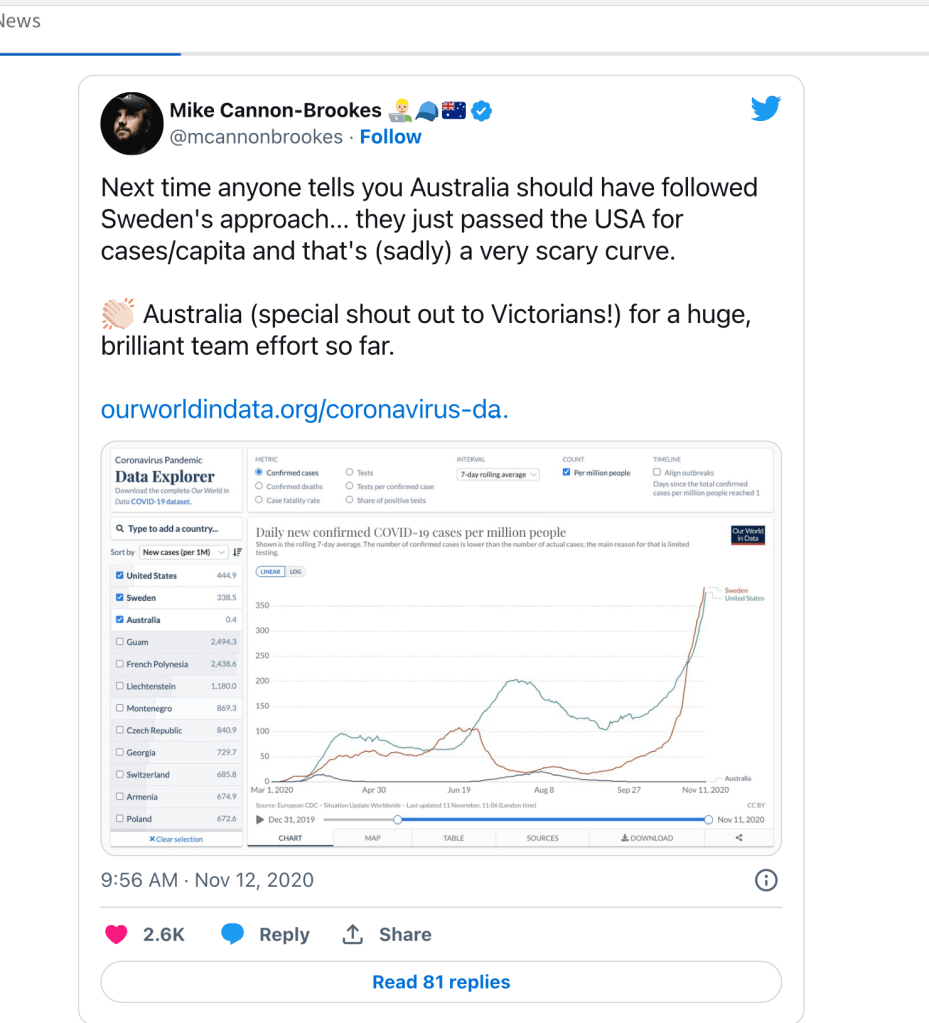Viewport: 929px width, 1023px height.
Task: Click the Follow link
Action: [x=390, y=137]
